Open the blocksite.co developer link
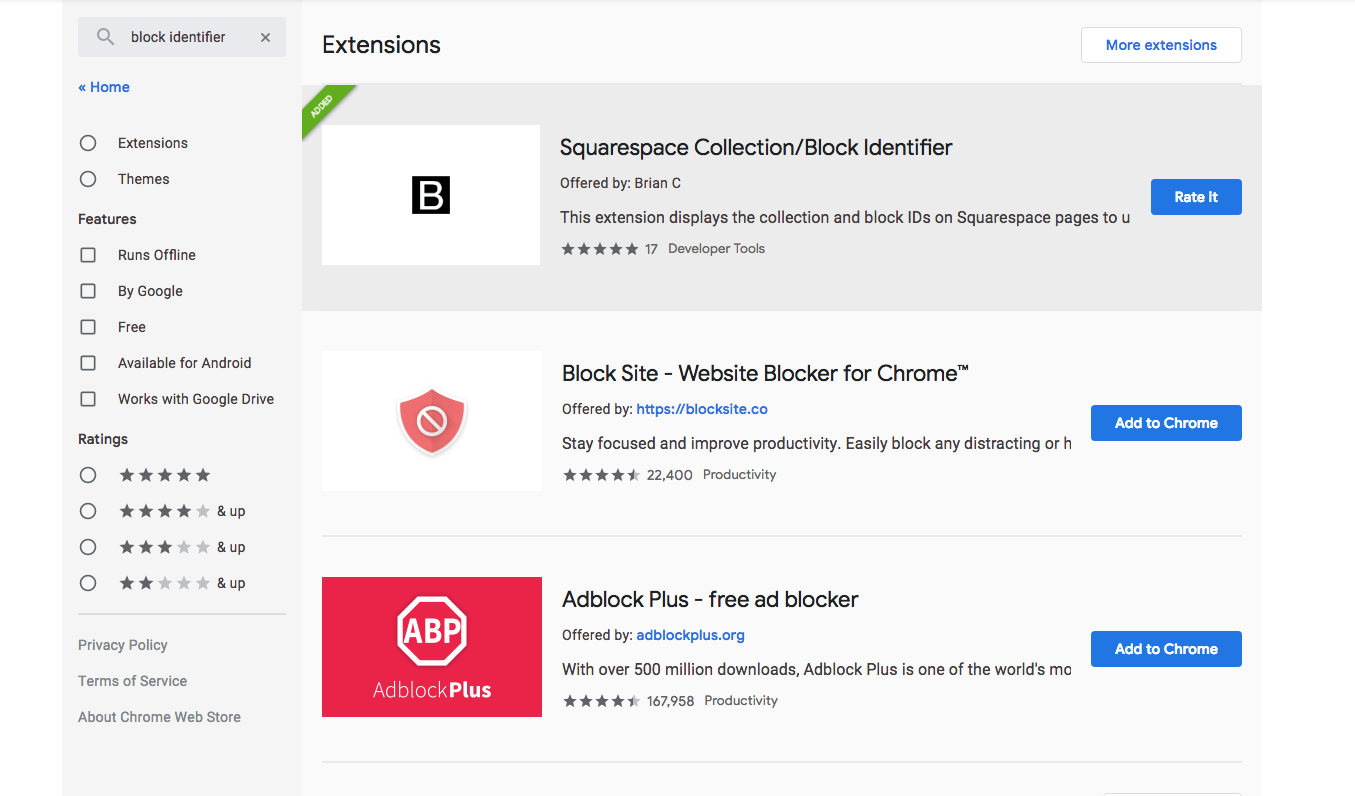This screenshot has height=796, width=1355. click(702, 408)
